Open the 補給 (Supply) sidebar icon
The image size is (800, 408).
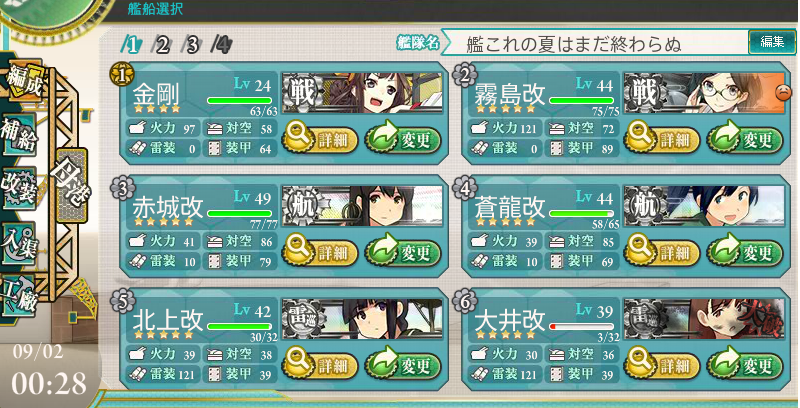coord(18,135)
